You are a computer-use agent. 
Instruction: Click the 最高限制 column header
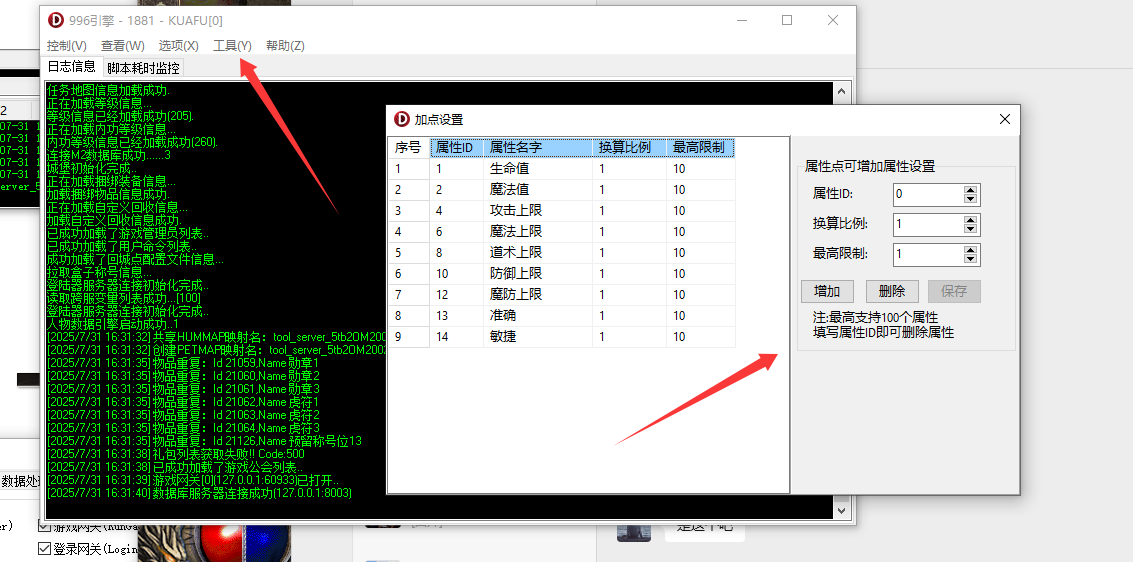point(701,147)
